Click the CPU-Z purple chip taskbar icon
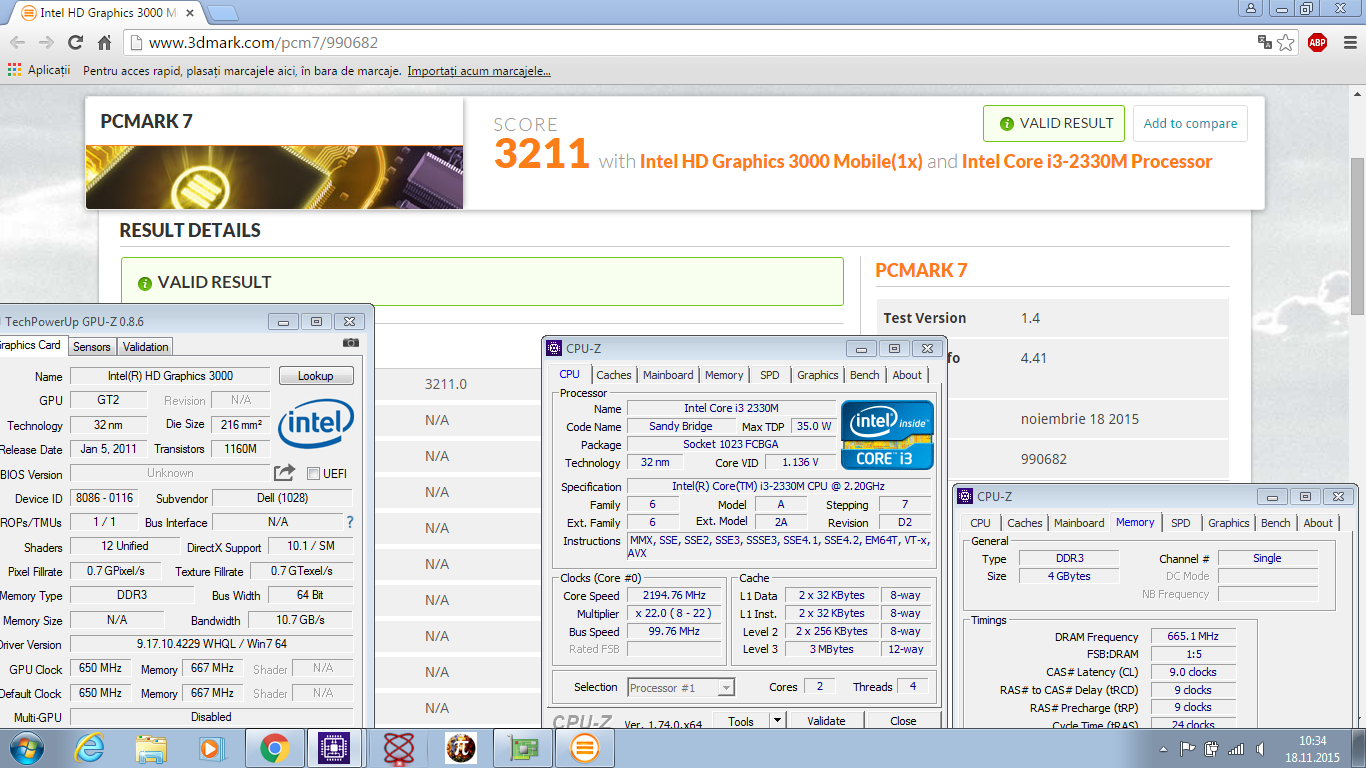Viewport: 1366px width, 768px height. click(x=335, y=748)
